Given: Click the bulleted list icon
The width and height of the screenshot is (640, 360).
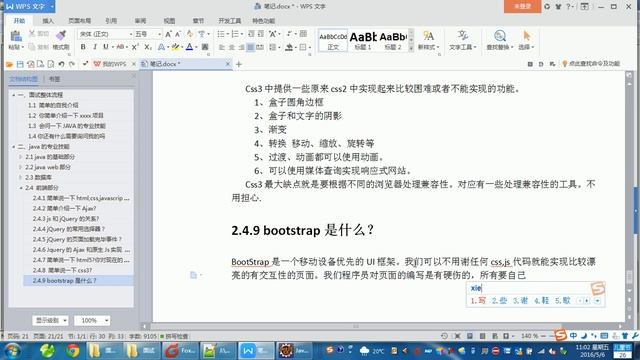Looking at the screenshot, I should (x=221, y=34).
